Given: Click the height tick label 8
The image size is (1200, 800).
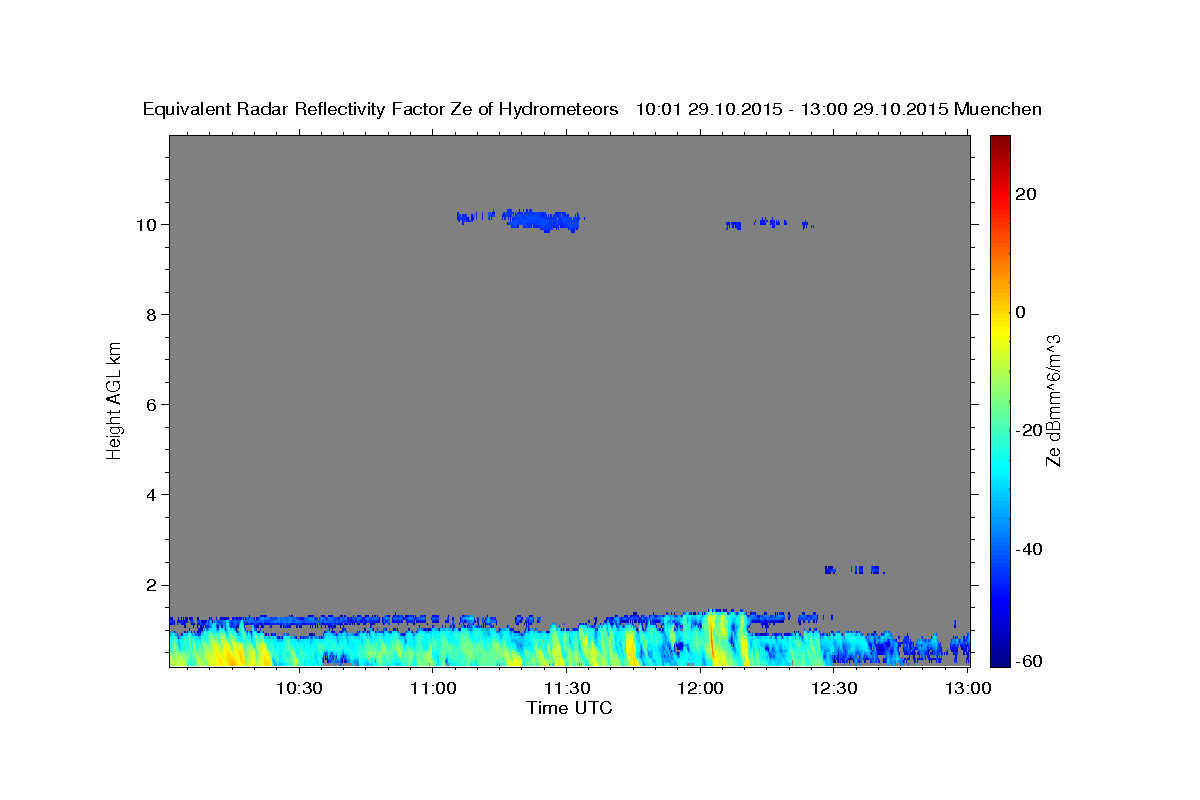Looking at the screenshot, I should pos(153,314).
